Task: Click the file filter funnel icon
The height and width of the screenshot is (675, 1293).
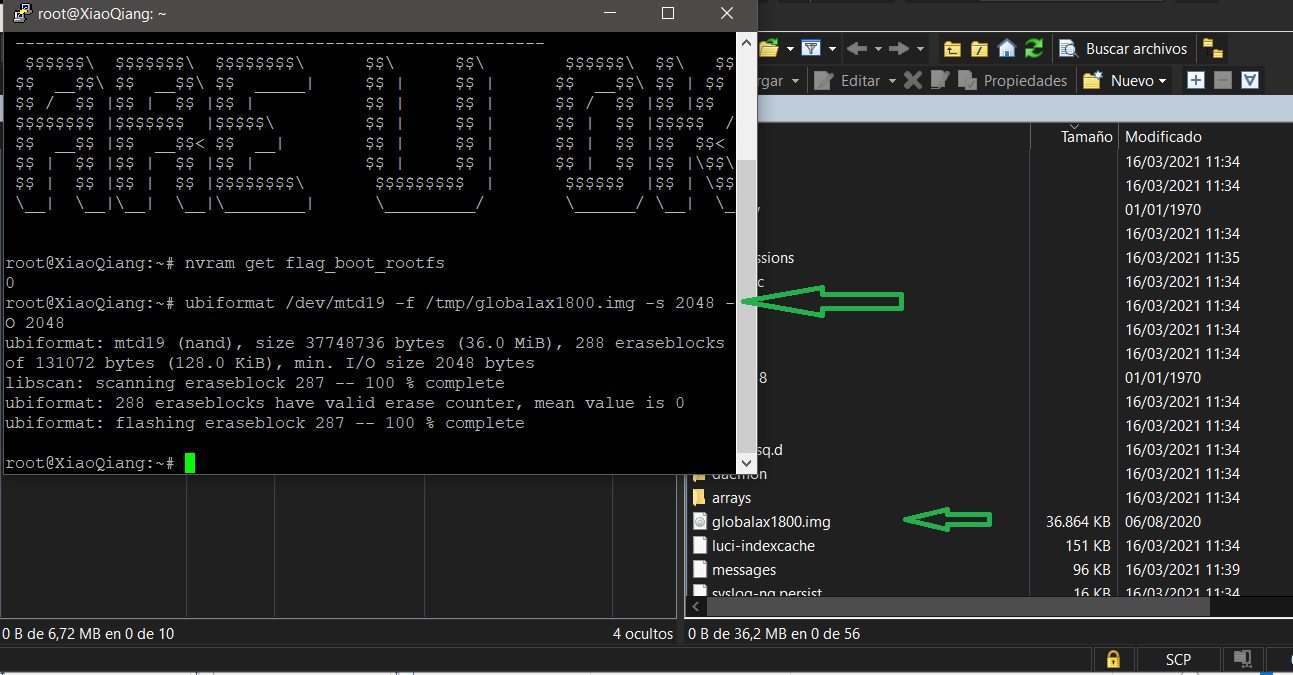Action: 811,48
